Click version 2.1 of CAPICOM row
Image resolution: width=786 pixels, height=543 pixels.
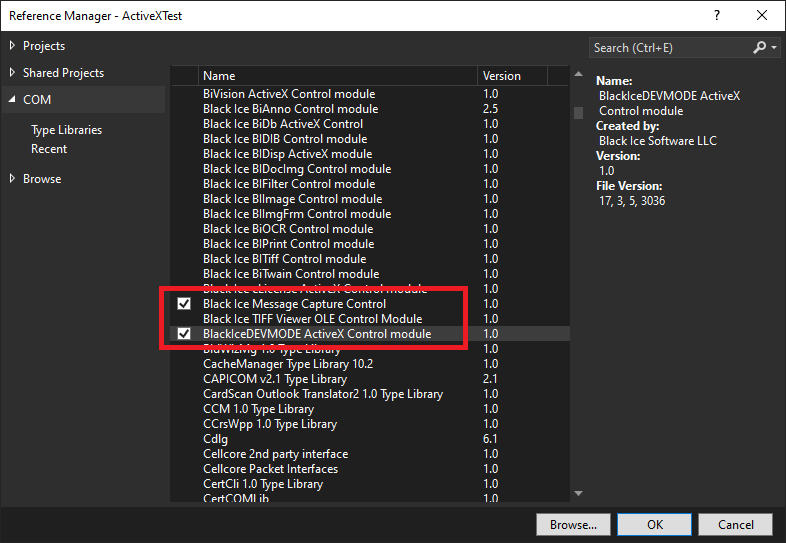(x=490, y=379)
